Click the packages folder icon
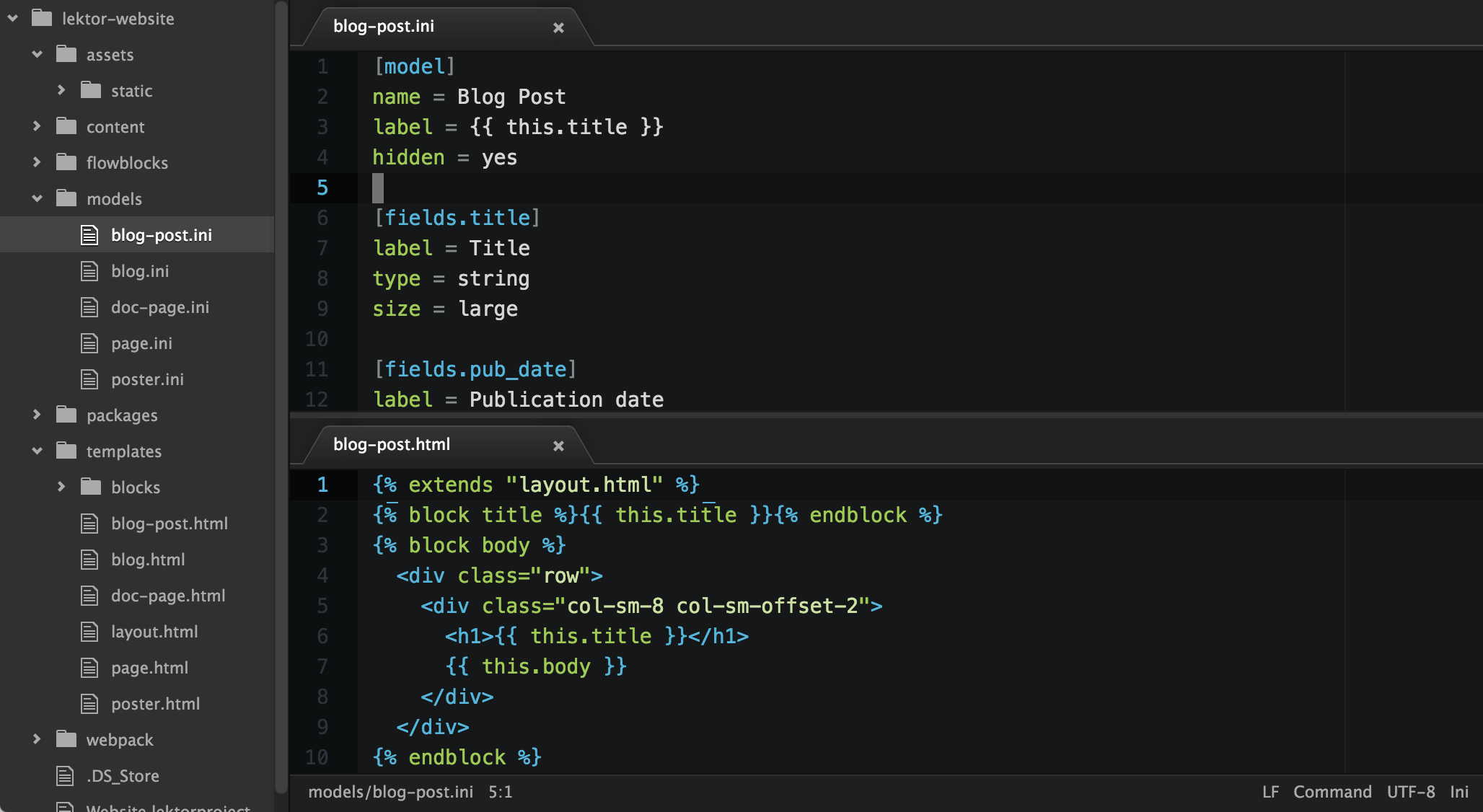This screenshot has height=812, width=1483. pyautogui.click(x=66, y=415)
